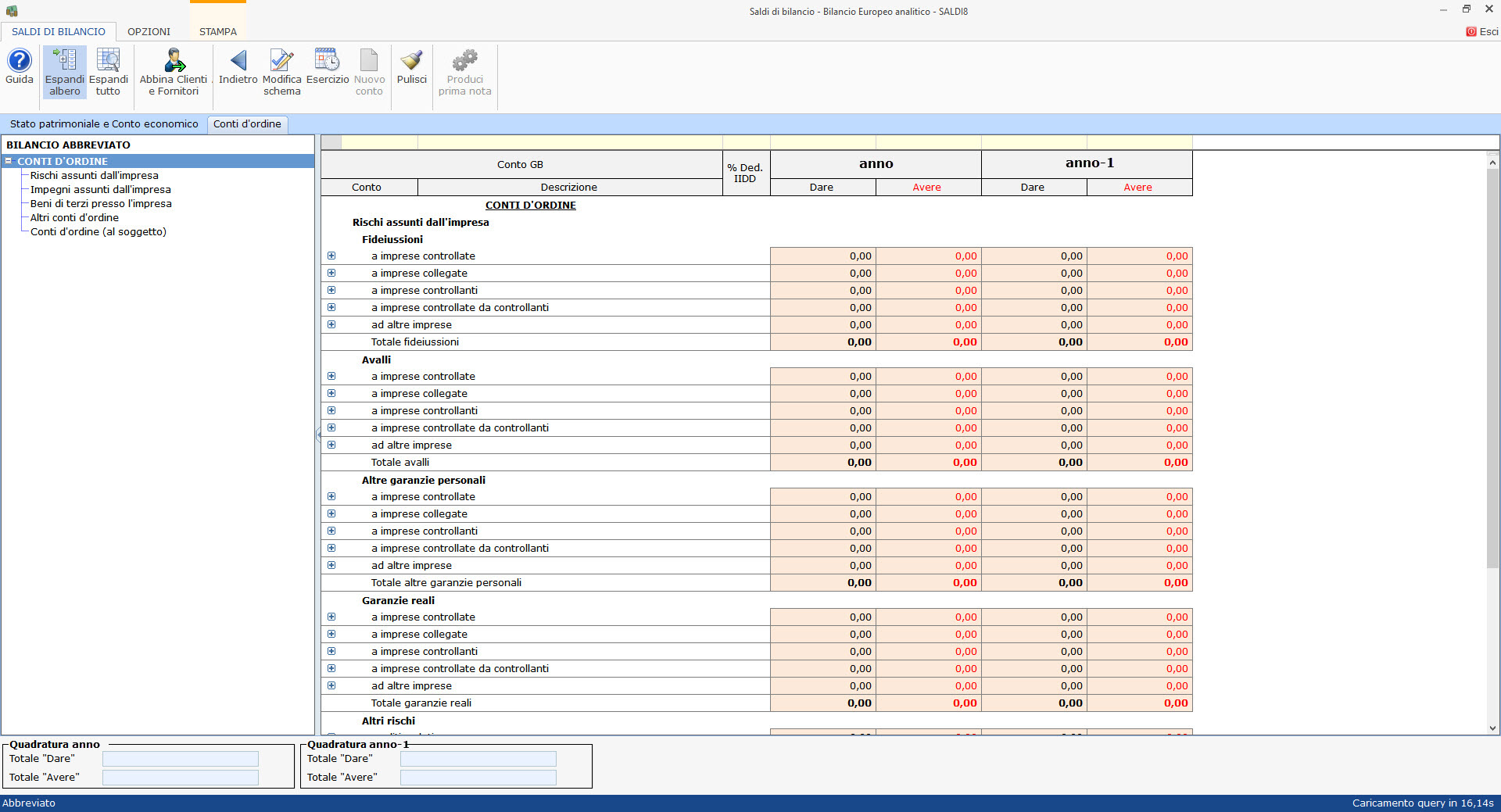Viewport: 1501px width, 812px height.
Task: Click Dare cell for Fideiussioni 'a imprese collegate'
Action: [x=822, y=274]
